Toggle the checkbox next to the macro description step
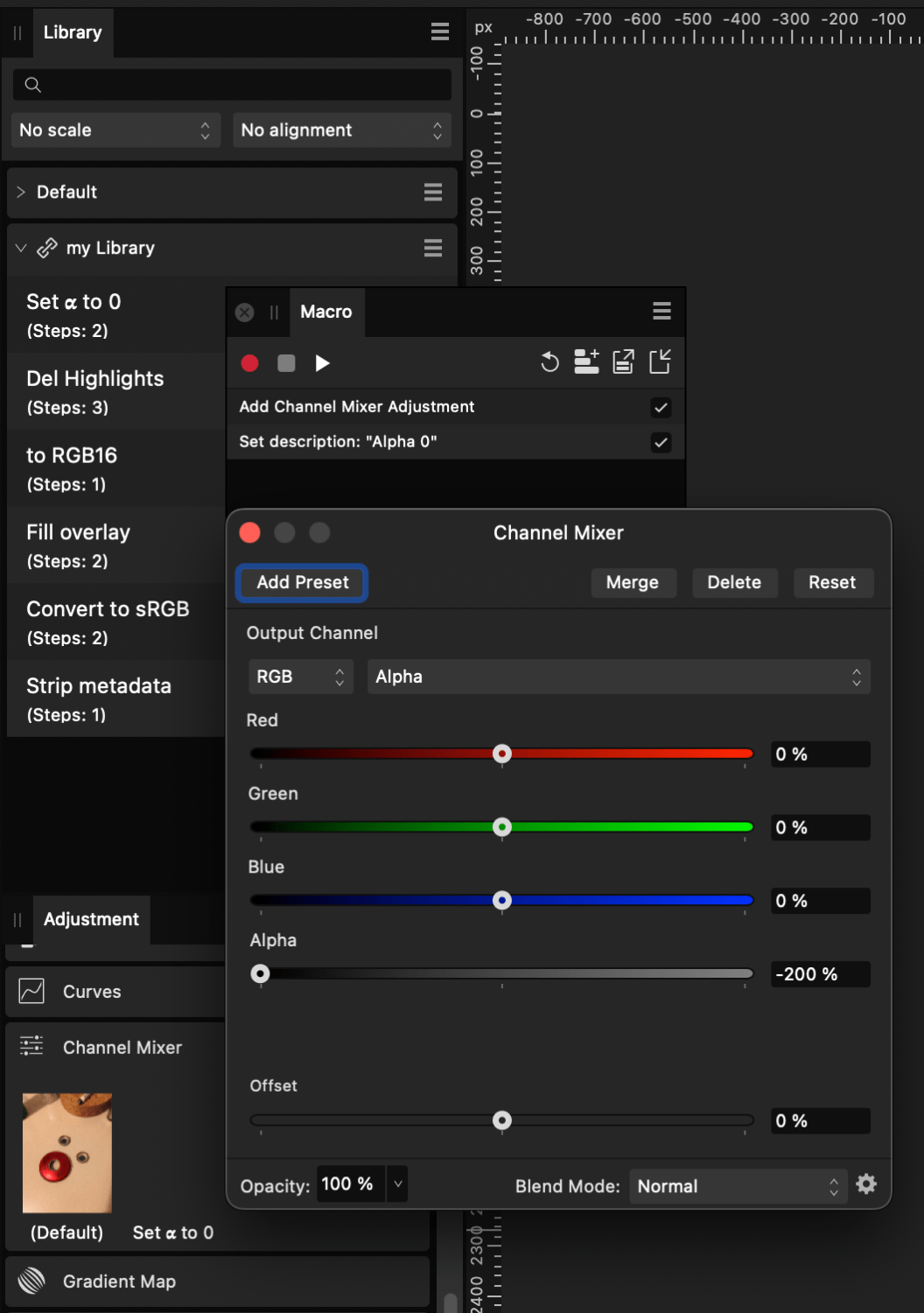Screen dimensions: 924x1313 pyautogui.click(x=661, y=442)
